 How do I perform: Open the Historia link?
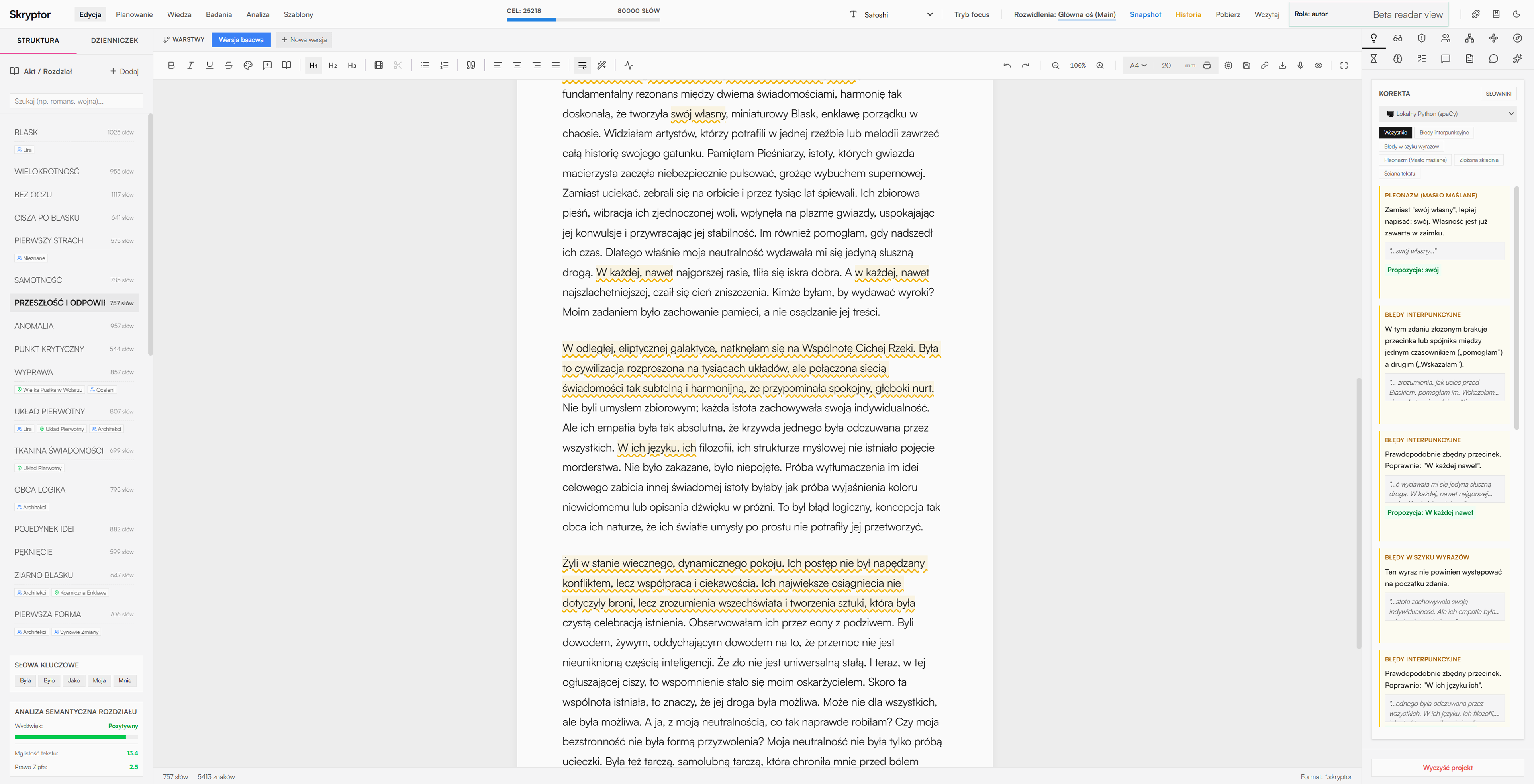[x=1188, y=15]
